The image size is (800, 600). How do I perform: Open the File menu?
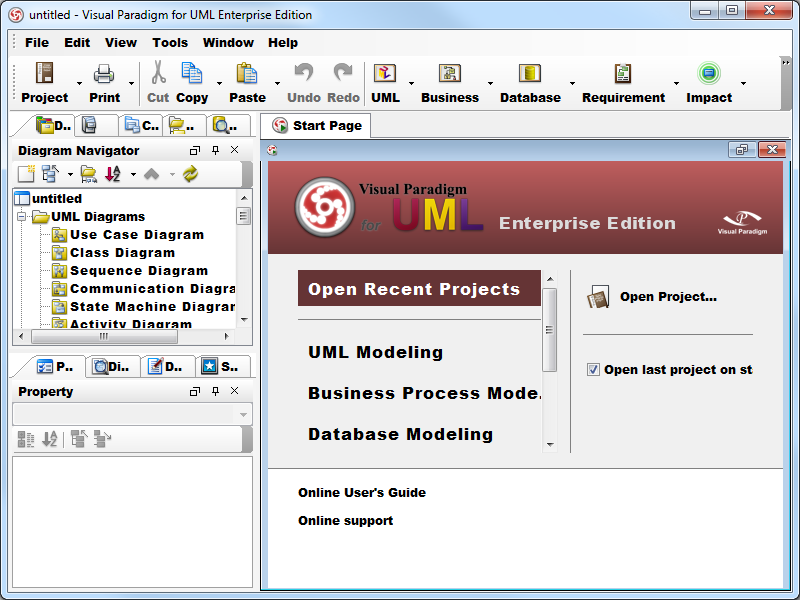(x=37, y=43)
